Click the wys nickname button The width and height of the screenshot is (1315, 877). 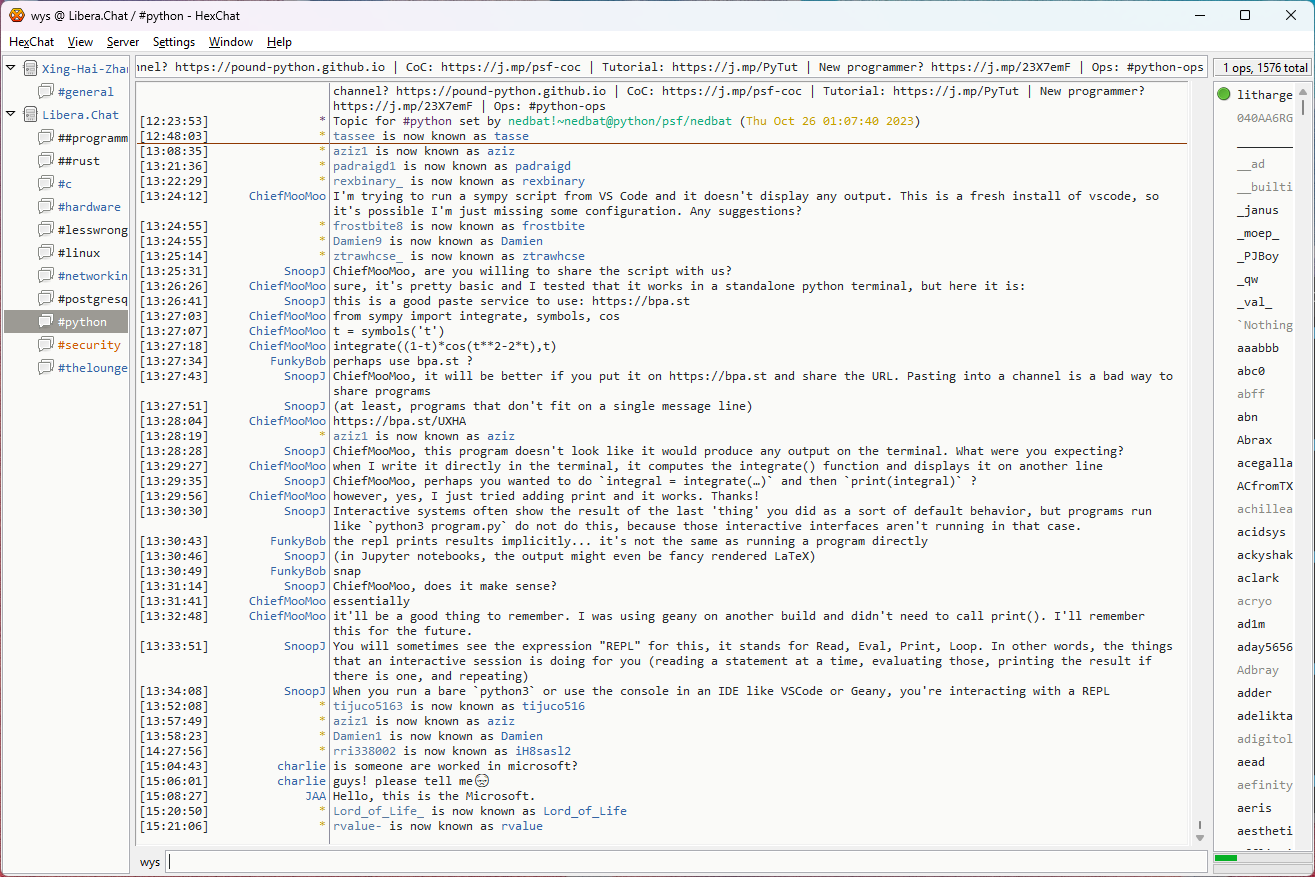[150, 862]
